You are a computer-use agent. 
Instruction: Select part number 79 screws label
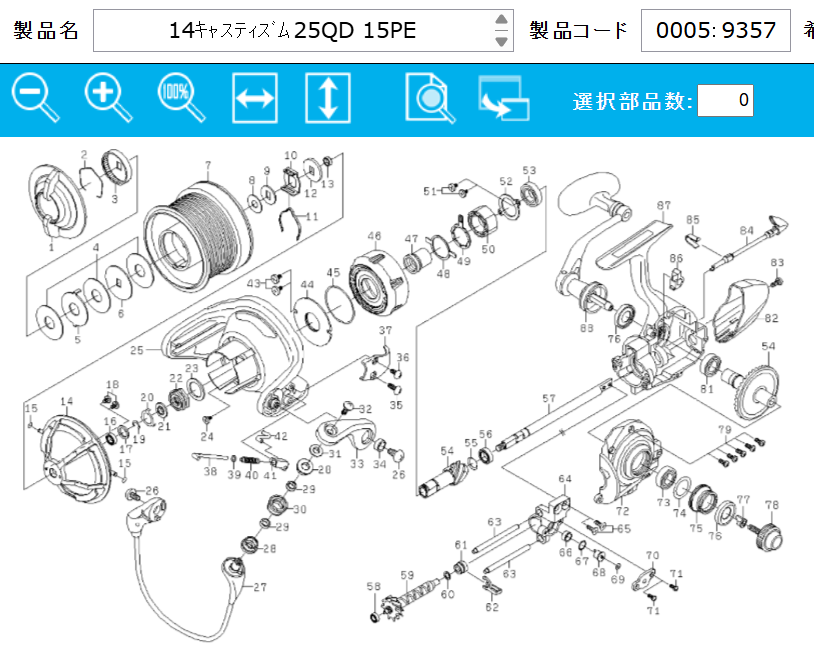(725, 429)
